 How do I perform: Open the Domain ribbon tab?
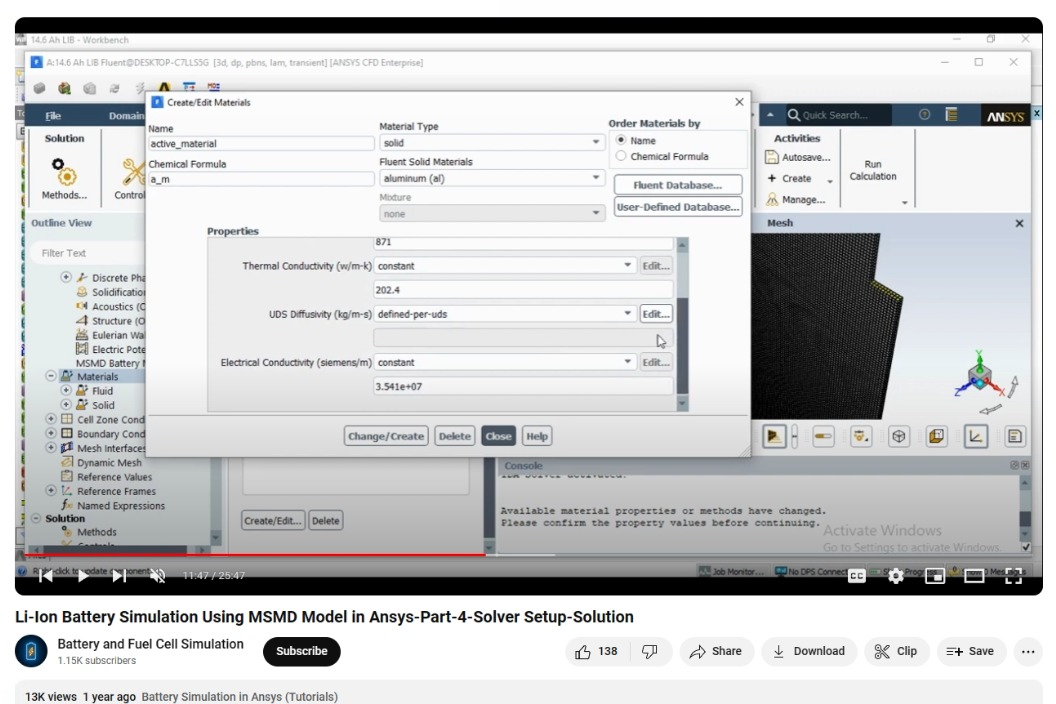(126, 116)
